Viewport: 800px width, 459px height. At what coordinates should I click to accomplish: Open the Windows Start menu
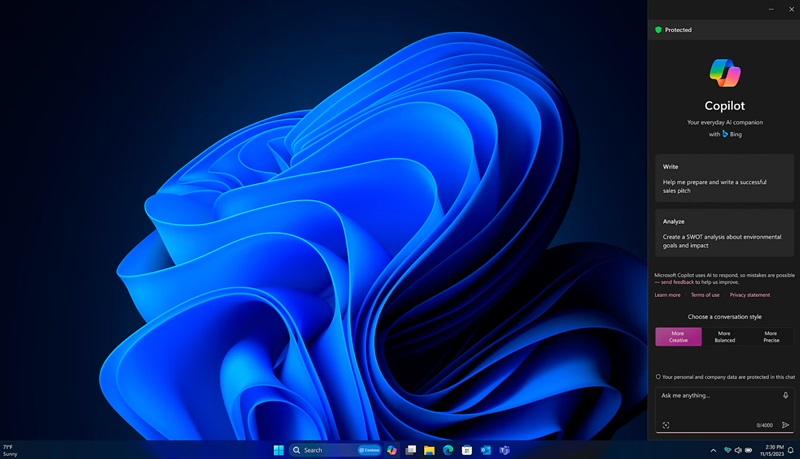279,450
